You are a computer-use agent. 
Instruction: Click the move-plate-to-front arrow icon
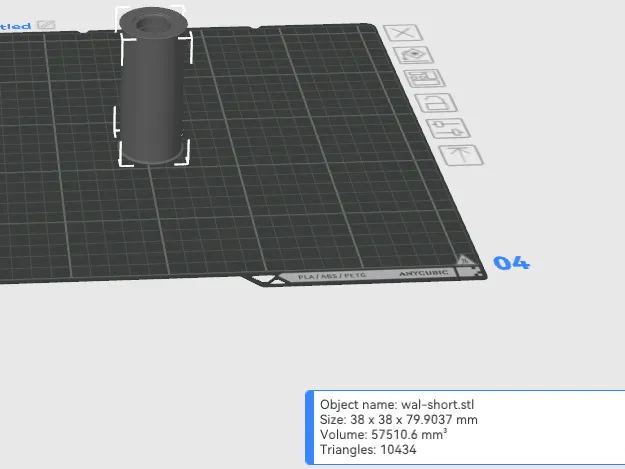(x=461, y=155)
